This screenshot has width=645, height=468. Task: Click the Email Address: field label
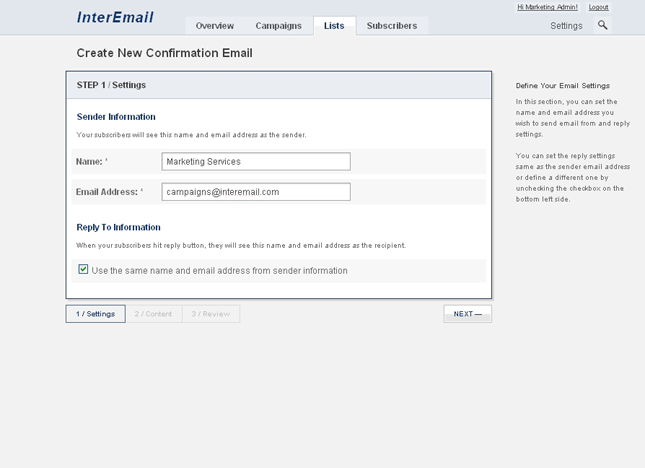pos(108,192)
